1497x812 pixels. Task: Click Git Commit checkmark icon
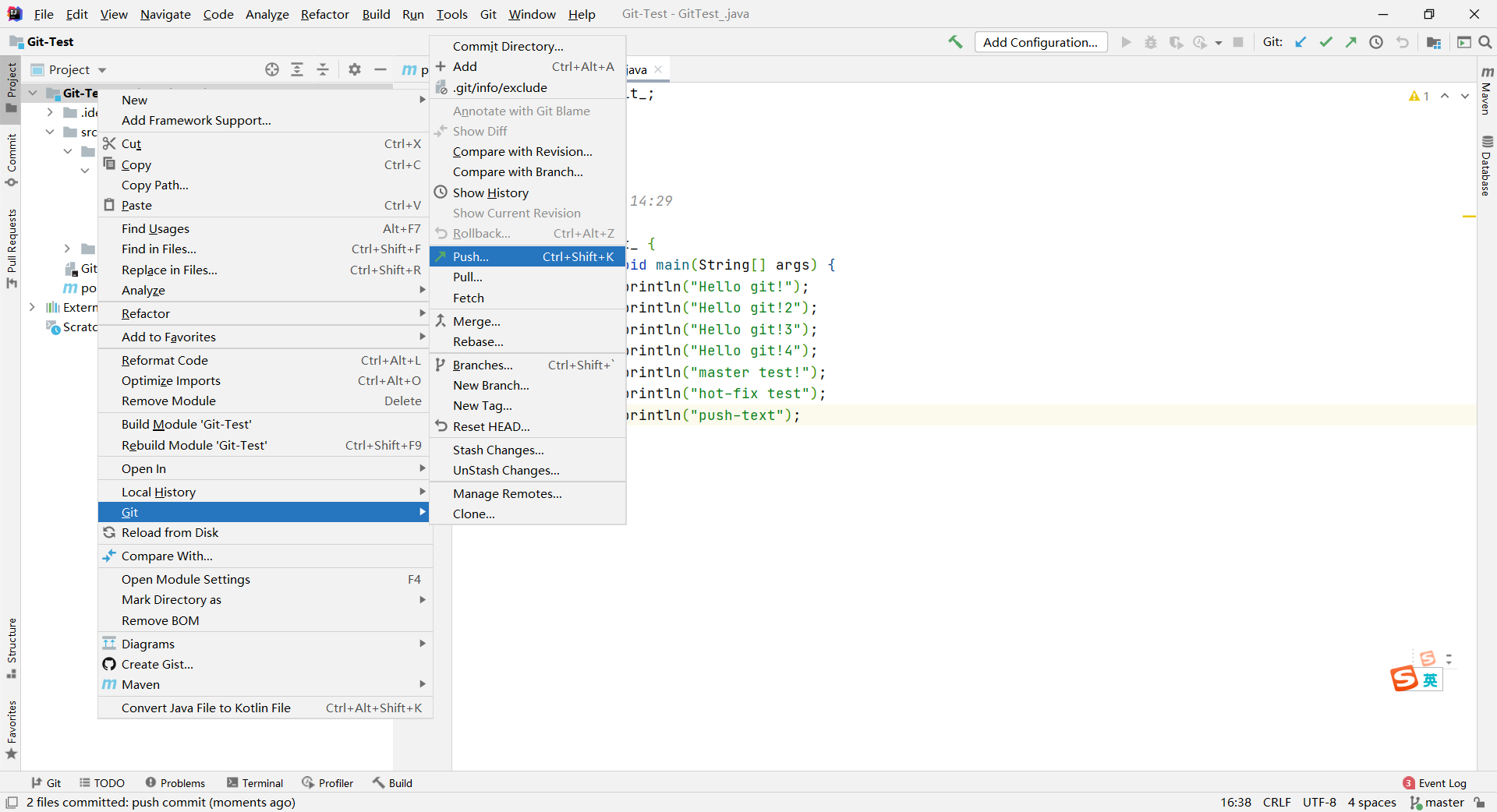click(x=1325, y=42)
